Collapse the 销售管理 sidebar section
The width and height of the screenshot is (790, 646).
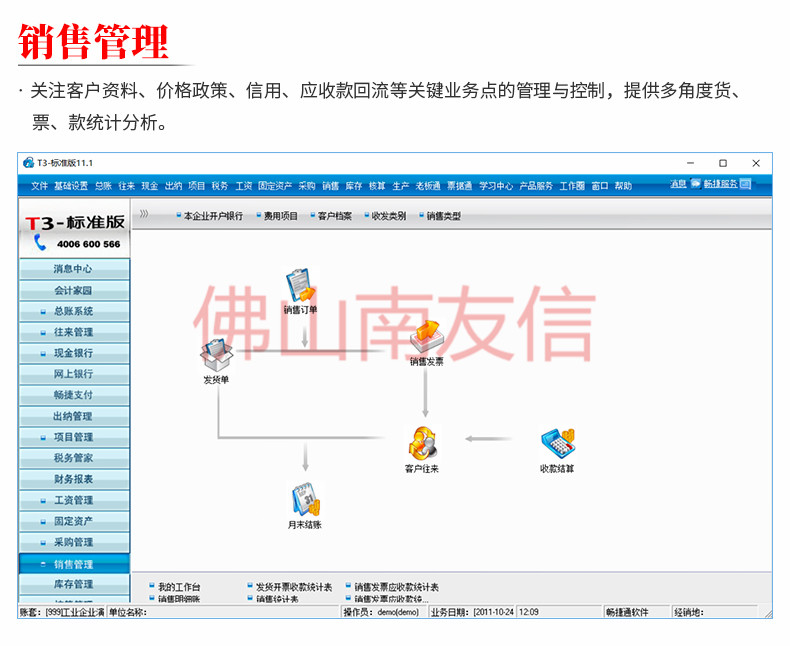(x=43, y=564)
